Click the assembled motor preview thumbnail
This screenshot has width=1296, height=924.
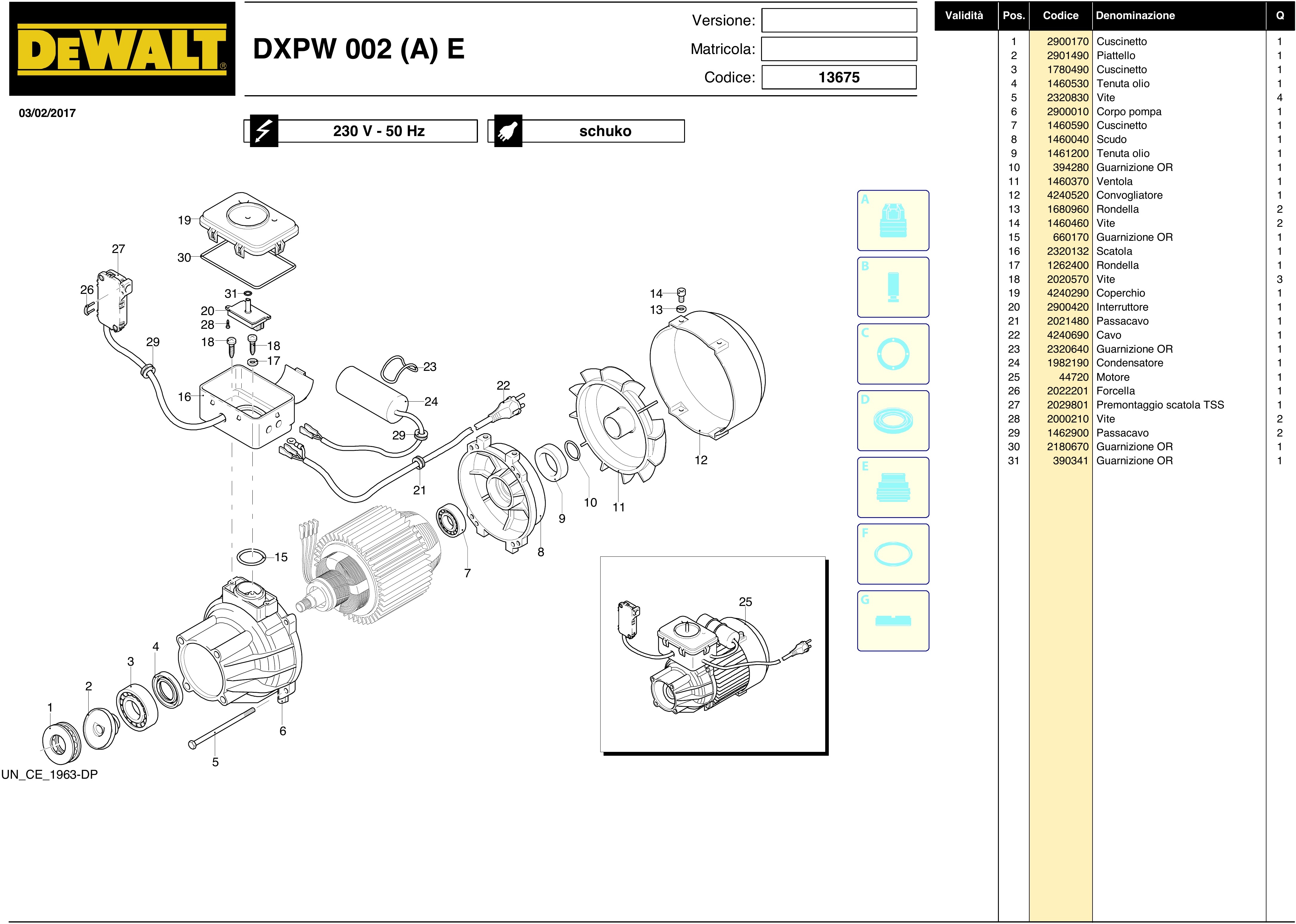click(x=712, y=654)
